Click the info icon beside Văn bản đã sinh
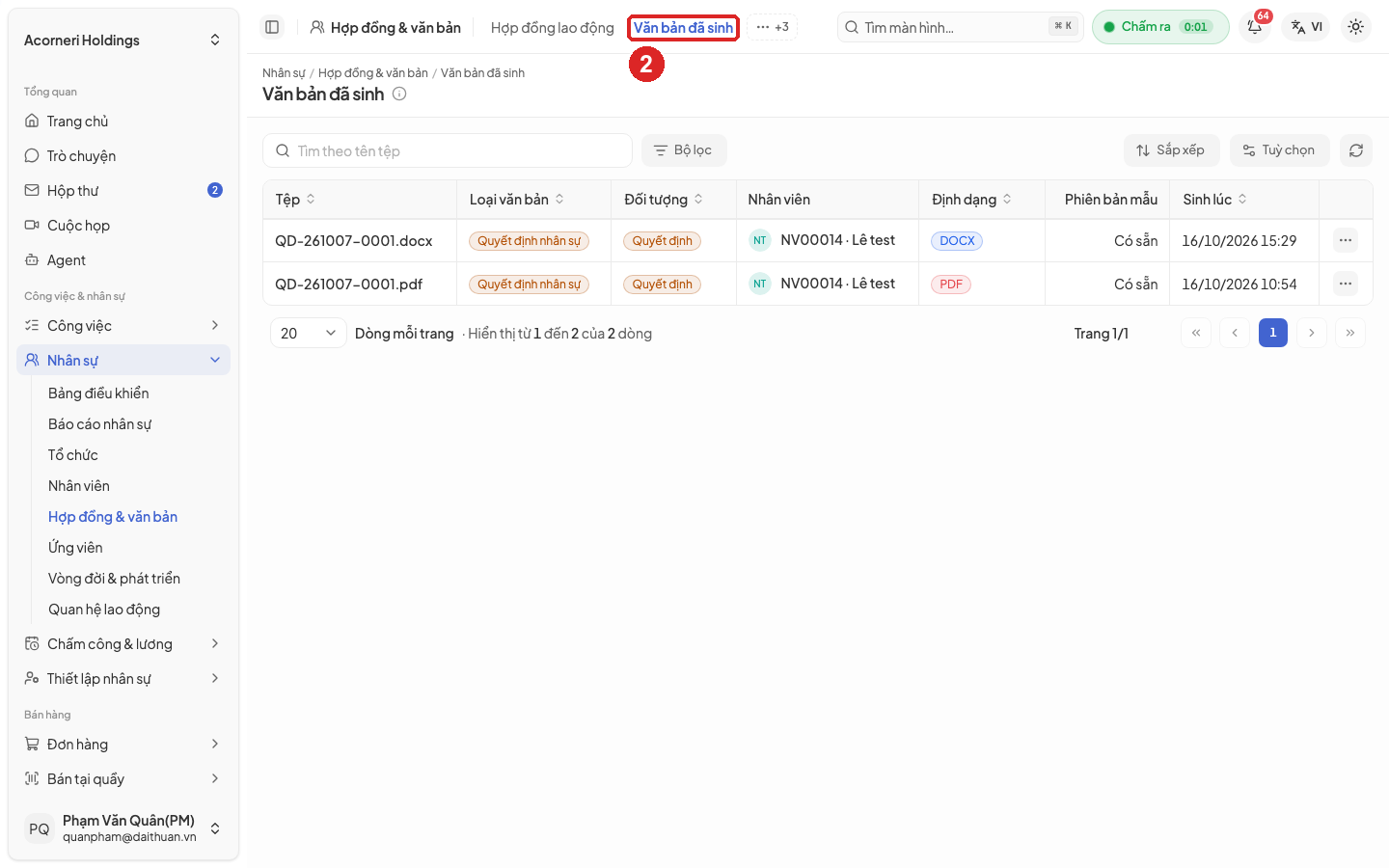 click(399, 94)
